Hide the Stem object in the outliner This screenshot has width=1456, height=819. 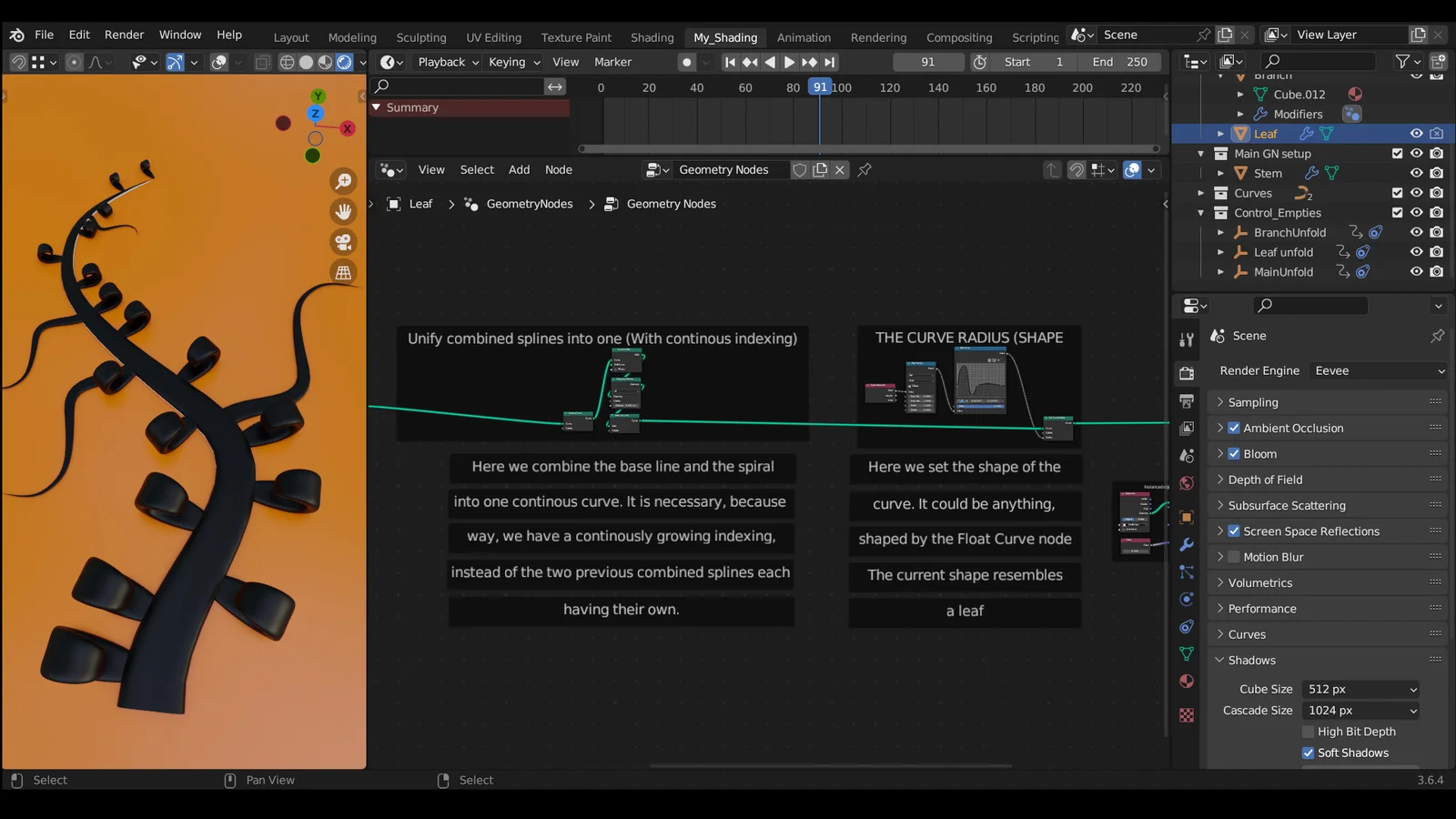(1417, 173)
